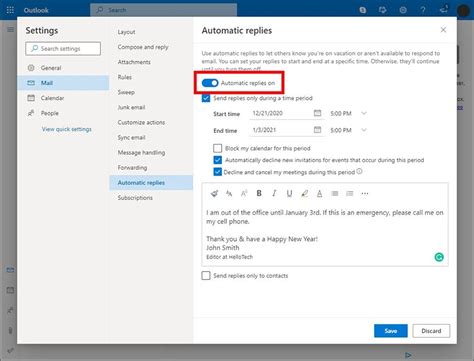
Task: Open the app launcher grid
Action: (x=10, y=10)
